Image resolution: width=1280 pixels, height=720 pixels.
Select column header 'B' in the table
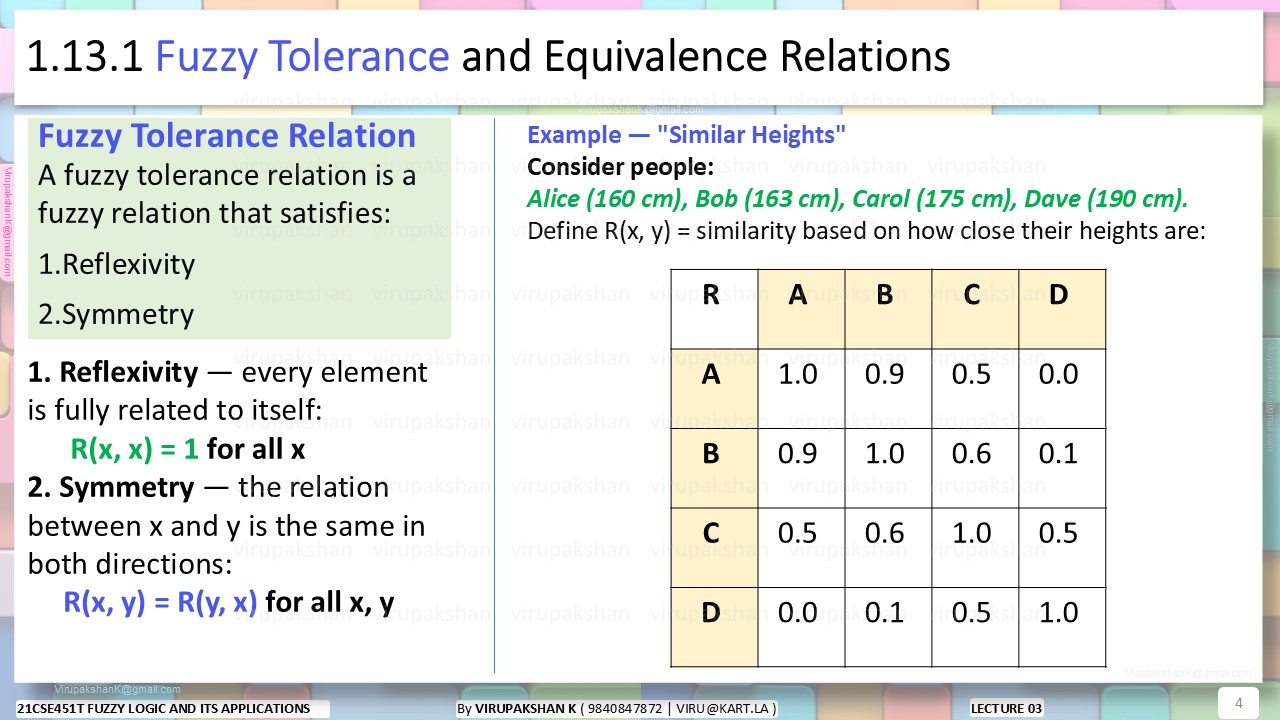coord(888,309)
